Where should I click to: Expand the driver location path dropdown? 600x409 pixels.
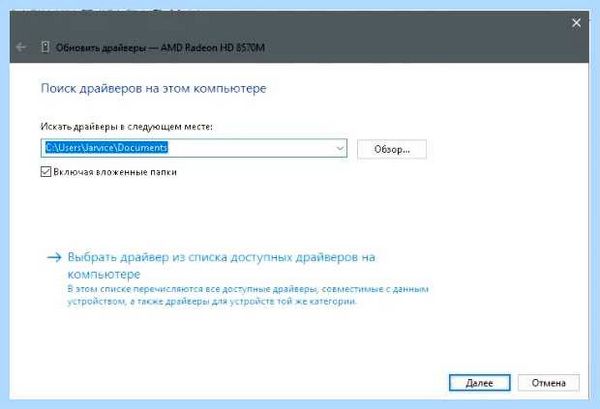pyautogui.click(x=340, y=148)
